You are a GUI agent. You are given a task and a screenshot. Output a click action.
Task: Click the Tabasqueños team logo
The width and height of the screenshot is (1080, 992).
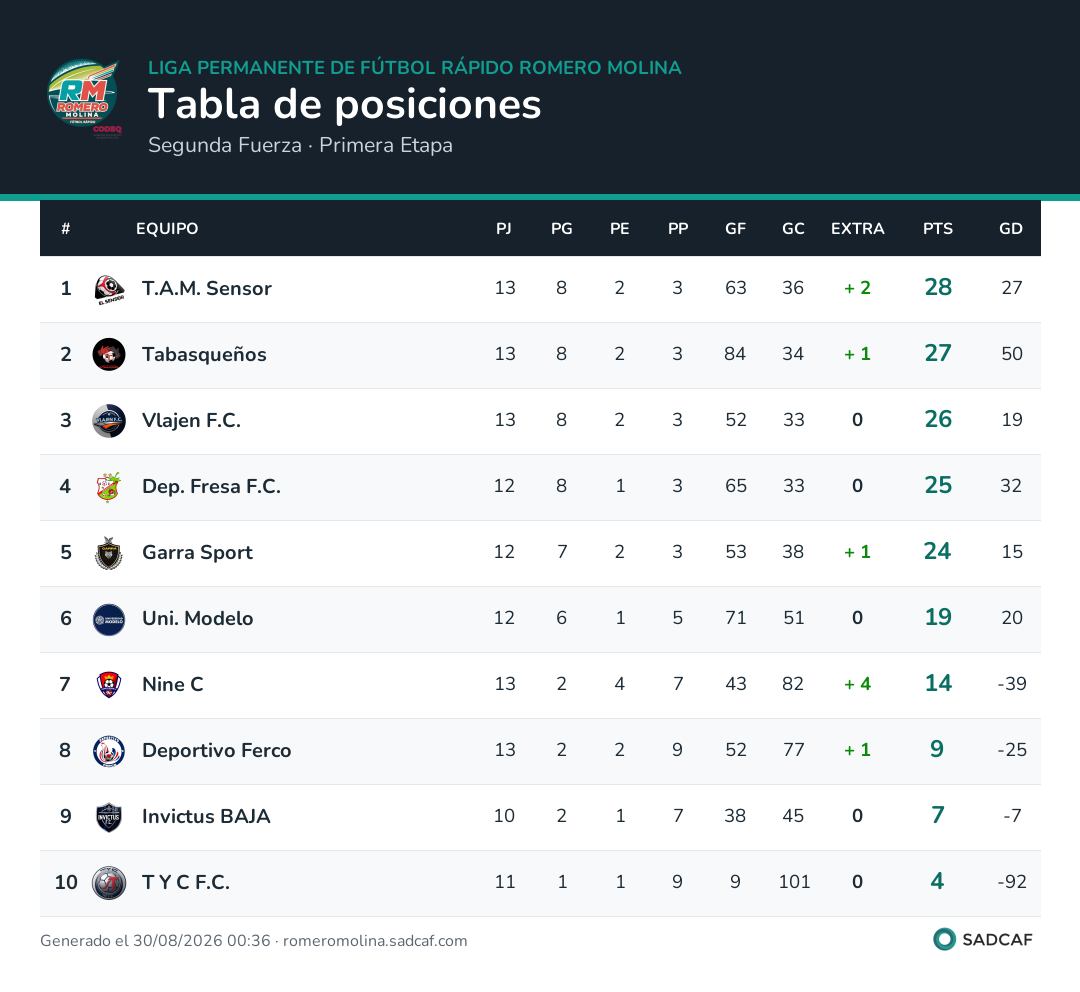(x=109, y=355)
